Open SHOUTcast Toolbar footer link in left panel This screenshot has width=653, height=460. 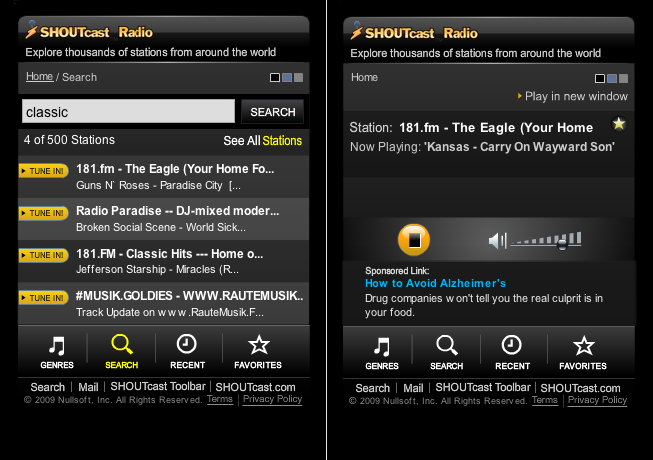pyautogui.click(x=158, y=386)
